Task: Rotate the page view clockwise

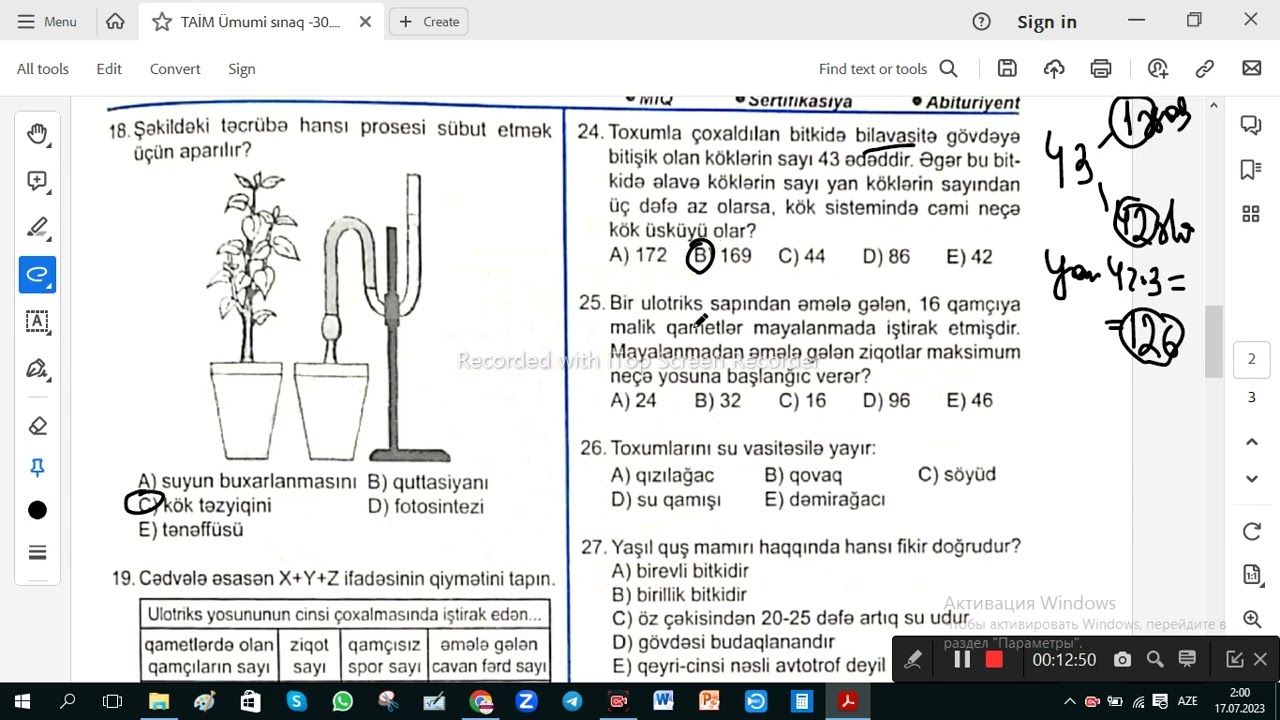Action: click(x=1251, y=532)
